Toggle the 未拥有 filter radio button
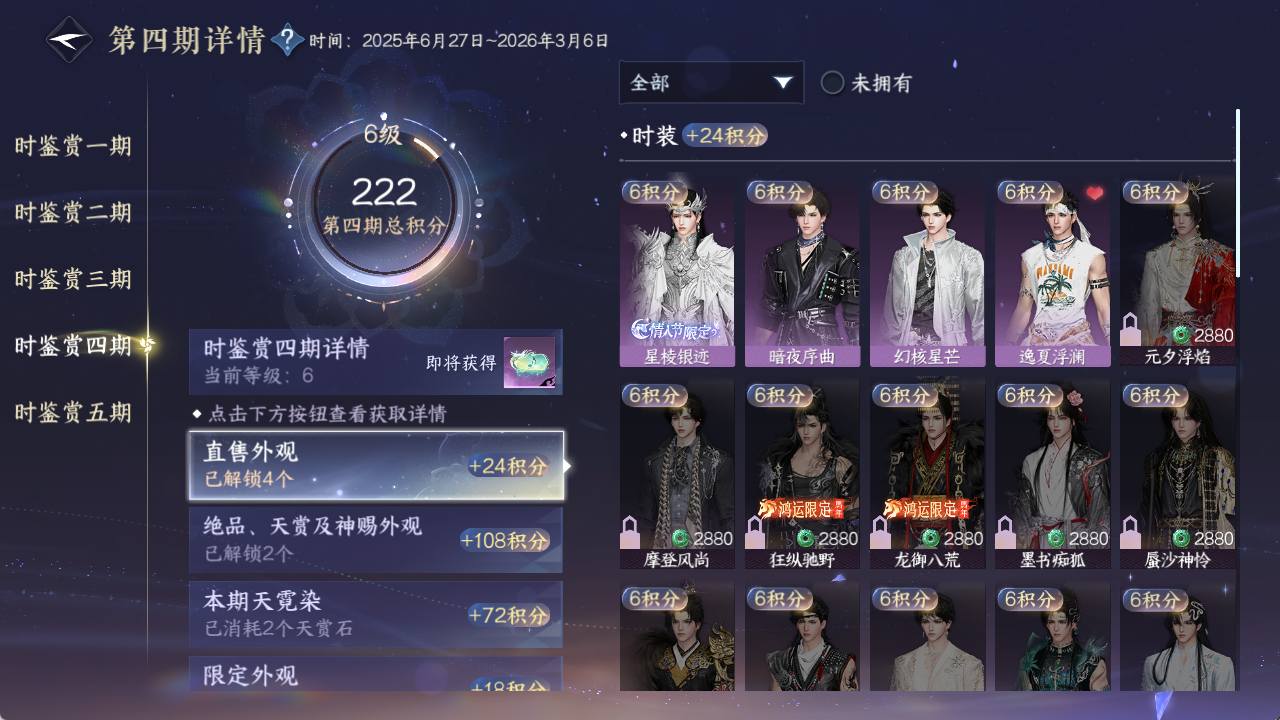The height and width of the screenshot is (720, 1280). point(832,83)
